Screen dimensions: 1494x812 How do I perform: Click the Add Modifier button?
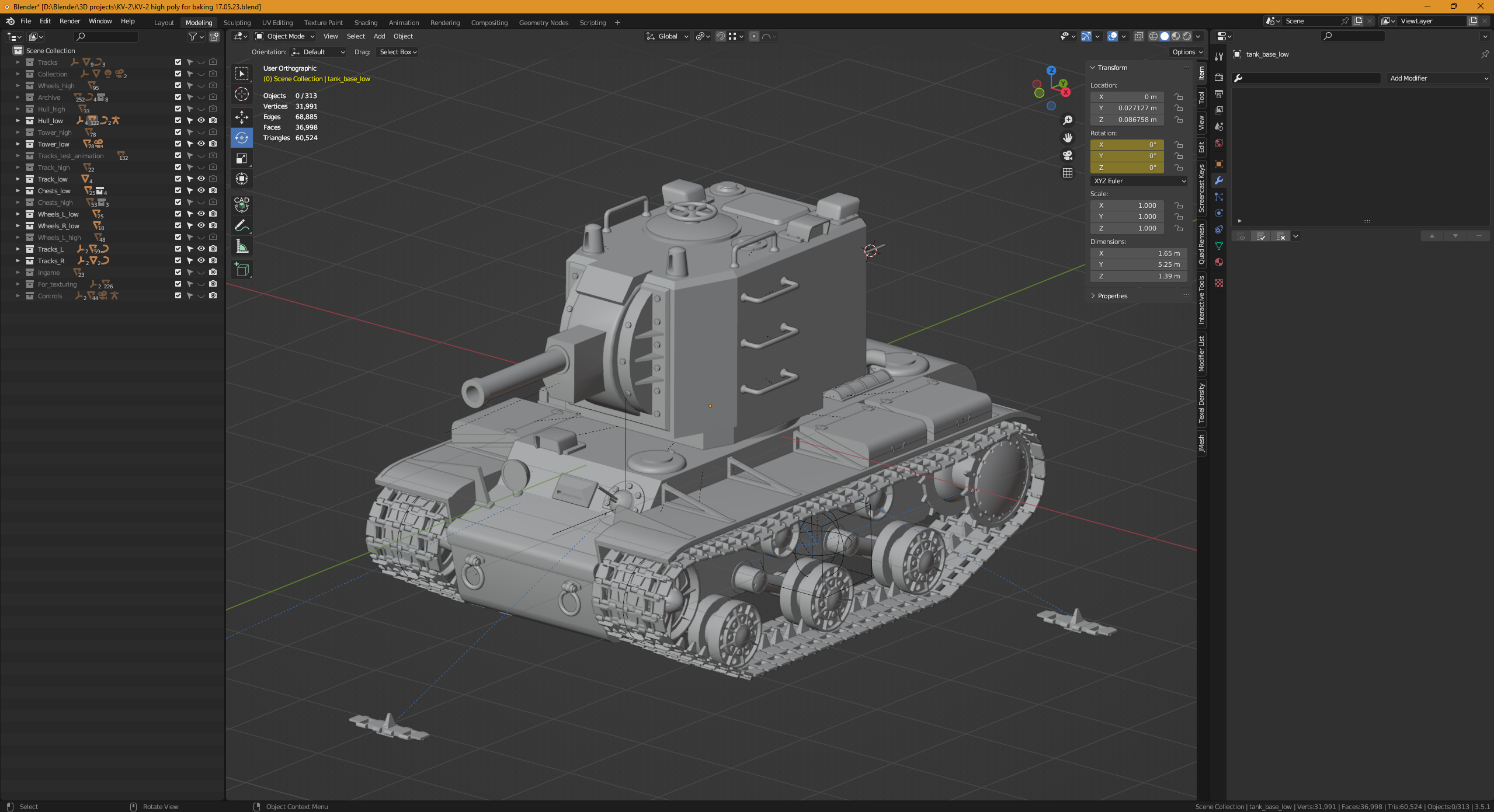pos(1438,78)
